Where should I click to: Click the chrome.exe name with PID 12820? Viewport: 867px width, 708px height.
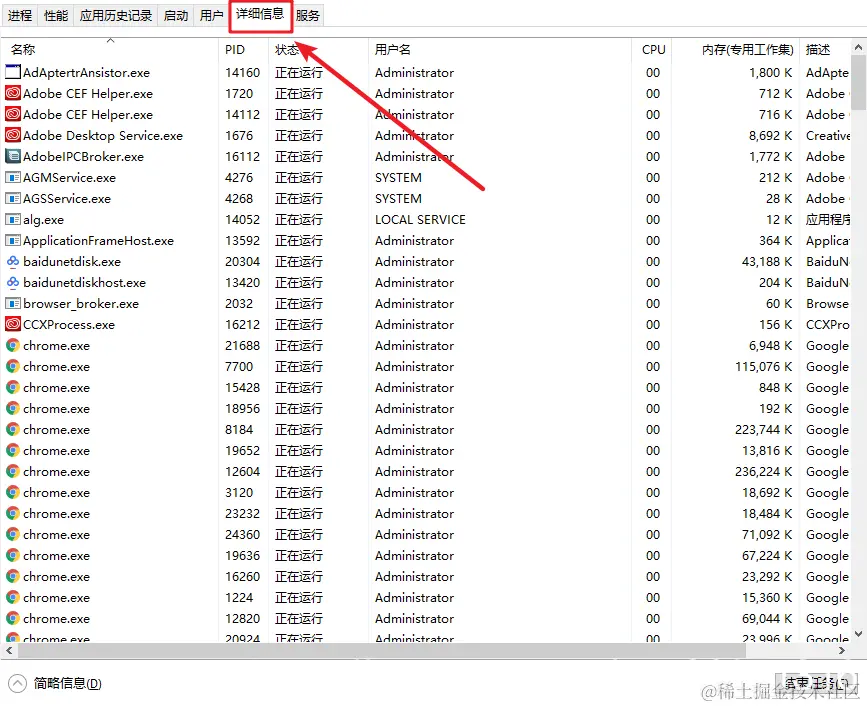56,619
